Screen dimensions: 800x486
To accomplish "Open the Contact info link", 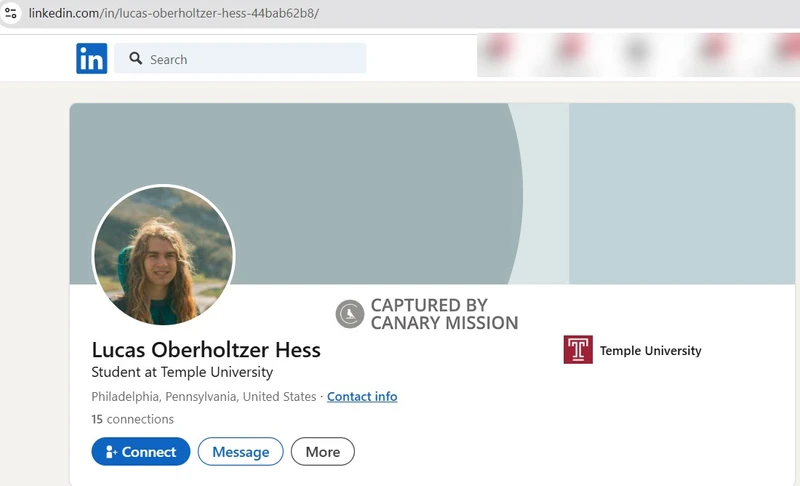I will (362, 396).
